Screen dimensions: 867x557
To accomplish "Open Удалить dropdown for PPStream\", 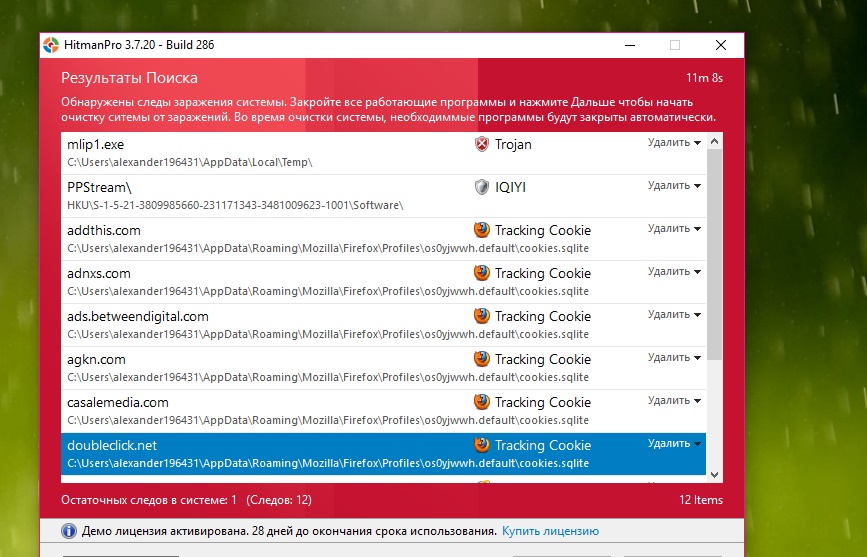I will click(674, 185).
